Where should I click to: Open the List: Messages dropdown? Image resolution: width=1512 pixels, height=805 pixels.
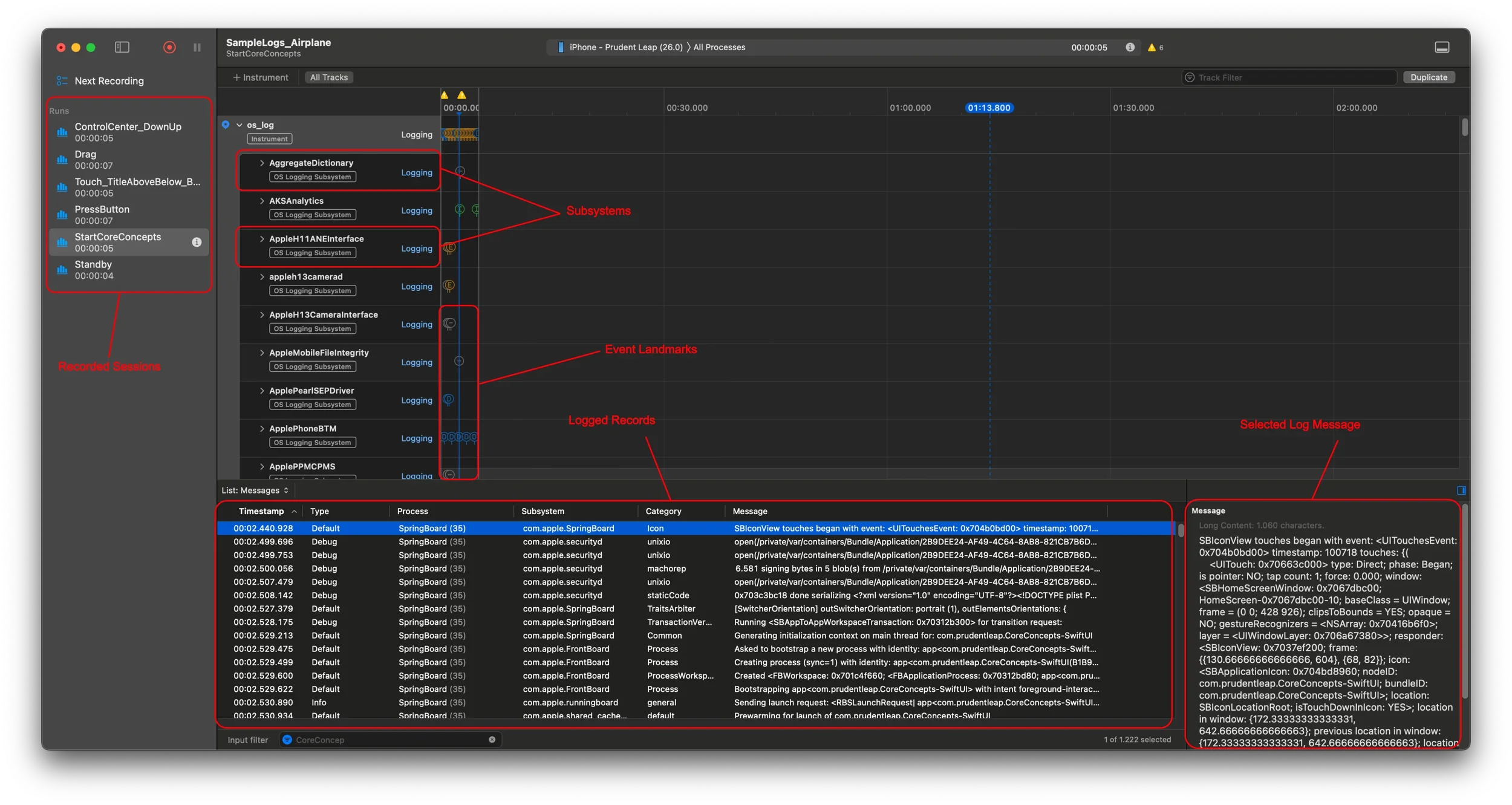[x=255, y=490]
